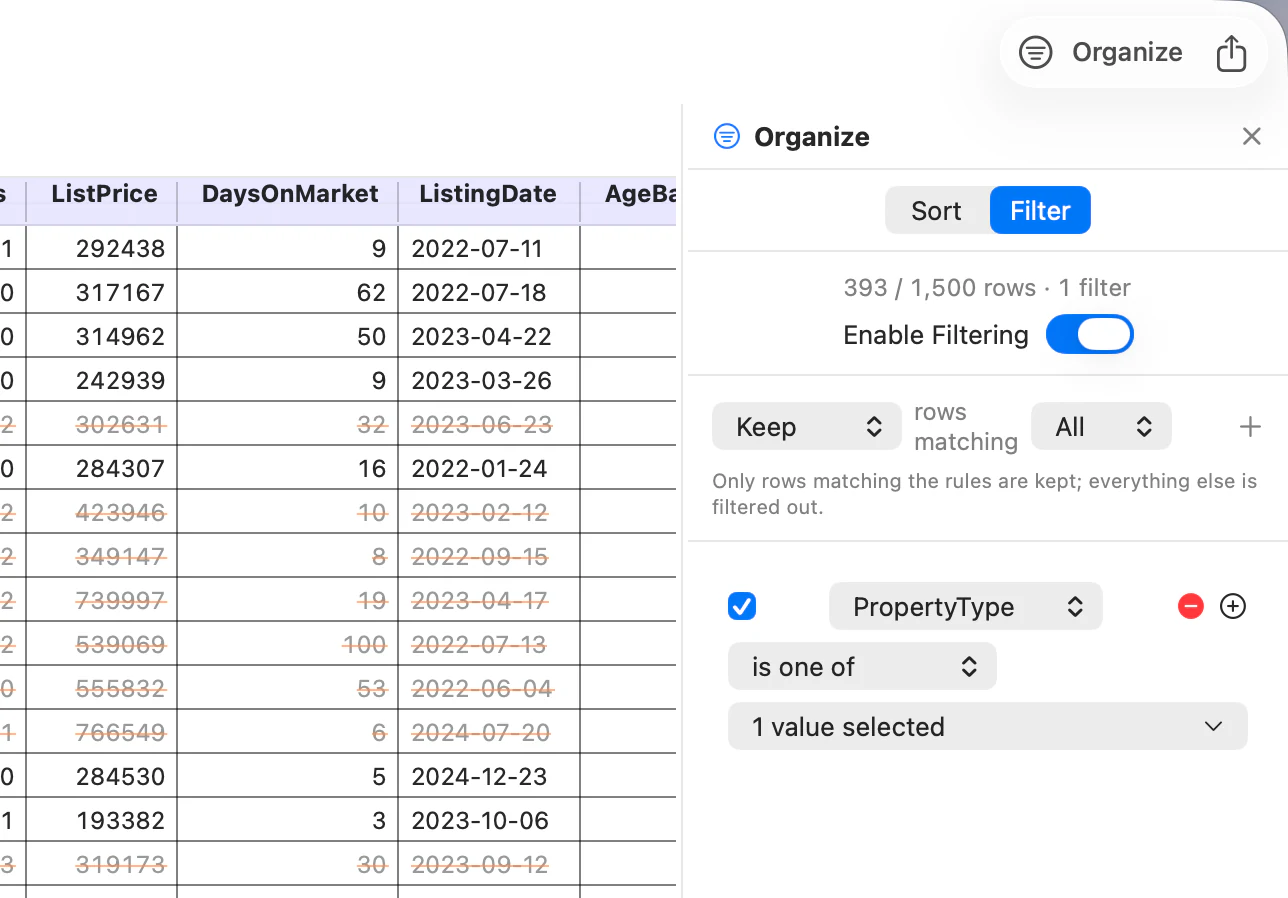Viewport: 1288px width, 898px height.
Task: Click the date cell 2022-01-24
Action: [489, 468]
